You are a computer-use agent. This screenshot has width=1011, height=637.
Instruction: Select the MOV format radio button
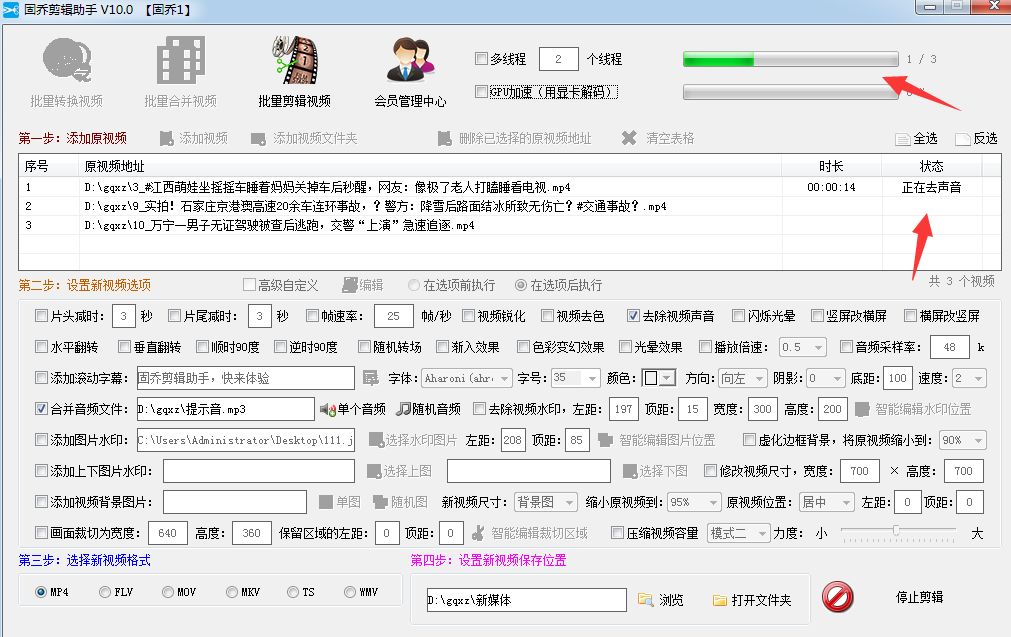tap(168, 592)
